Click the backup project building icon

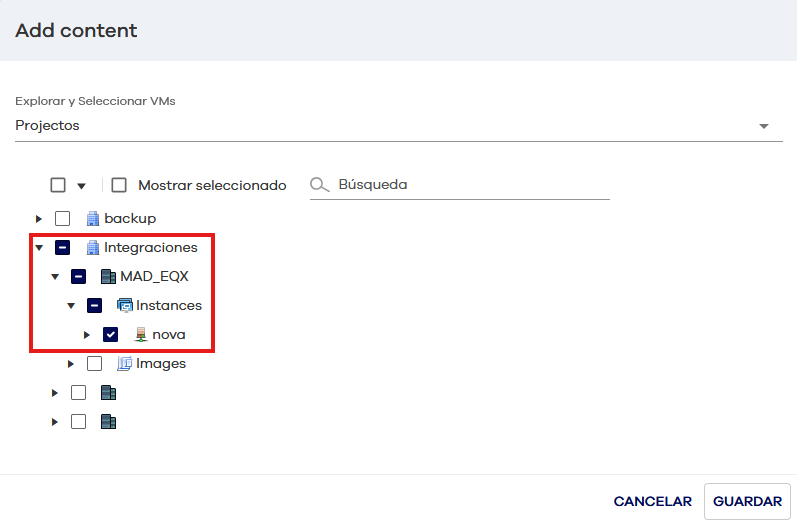coord(93,218)
